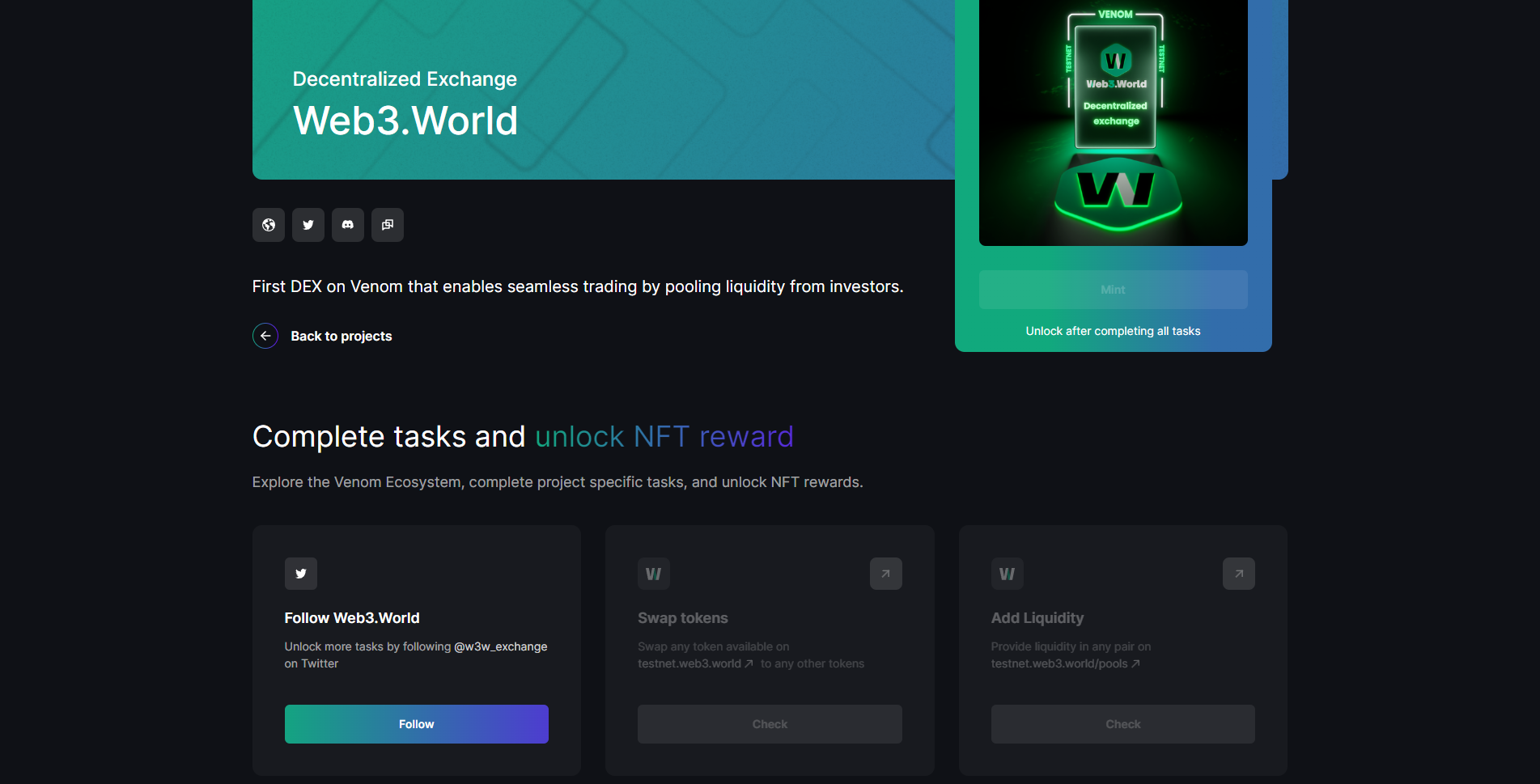Open external link arrow on Add Liquidity card
Image resolution: width=1540 pixels, height=784 pixels.
pyautogui.click(x=1238, y=574)
